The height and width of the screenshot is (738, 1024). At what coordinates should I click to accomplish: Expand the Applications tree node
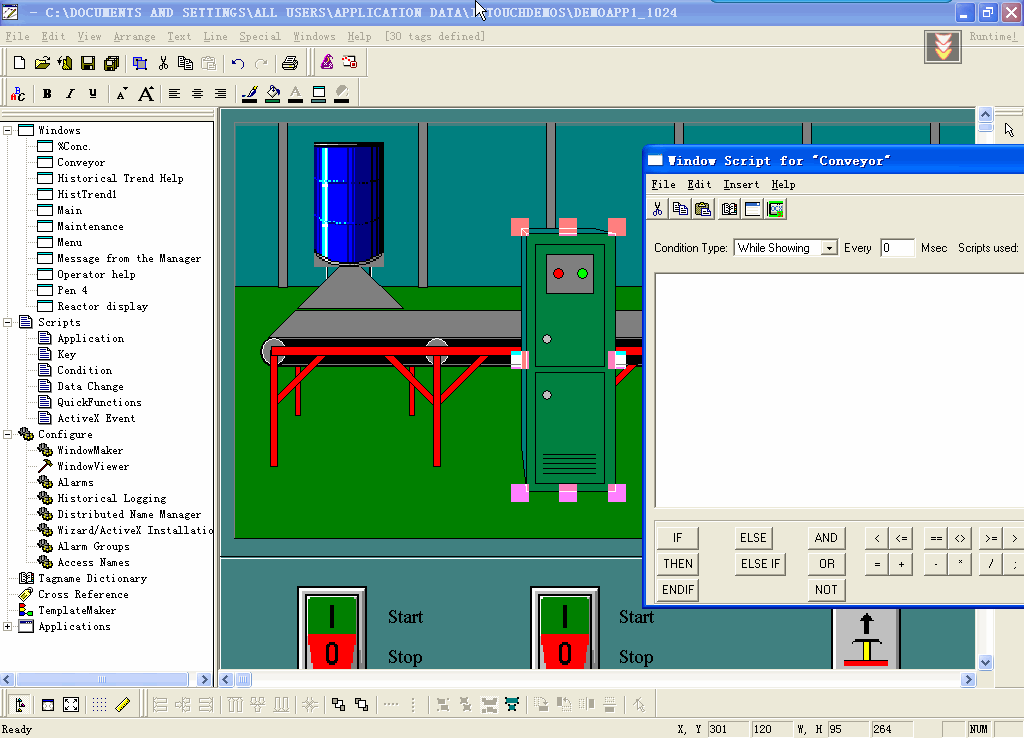click(x=8, y=626)
